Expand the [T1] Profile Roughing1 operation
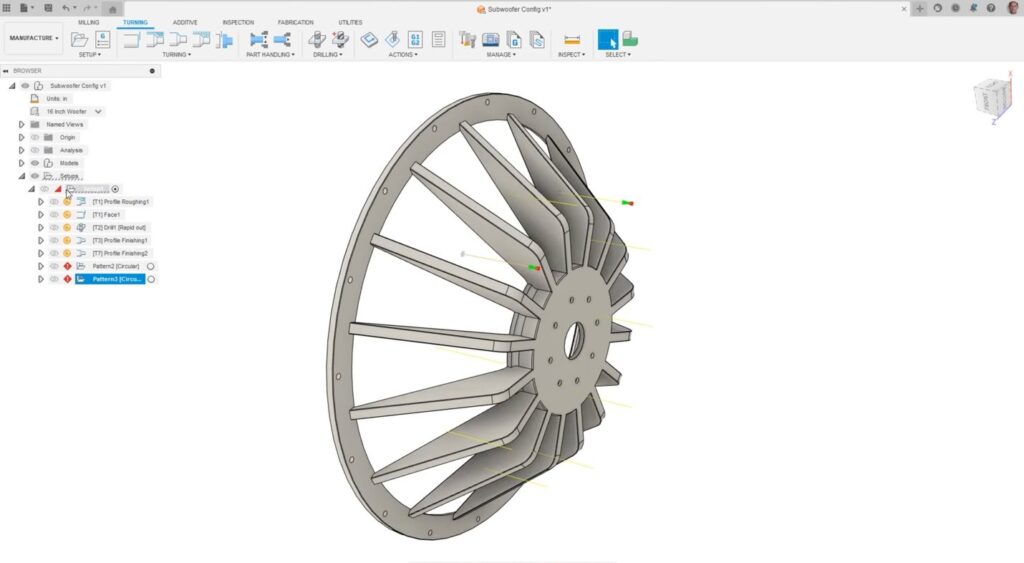This screenshot has height=563, width=1024. click(41, 202)
